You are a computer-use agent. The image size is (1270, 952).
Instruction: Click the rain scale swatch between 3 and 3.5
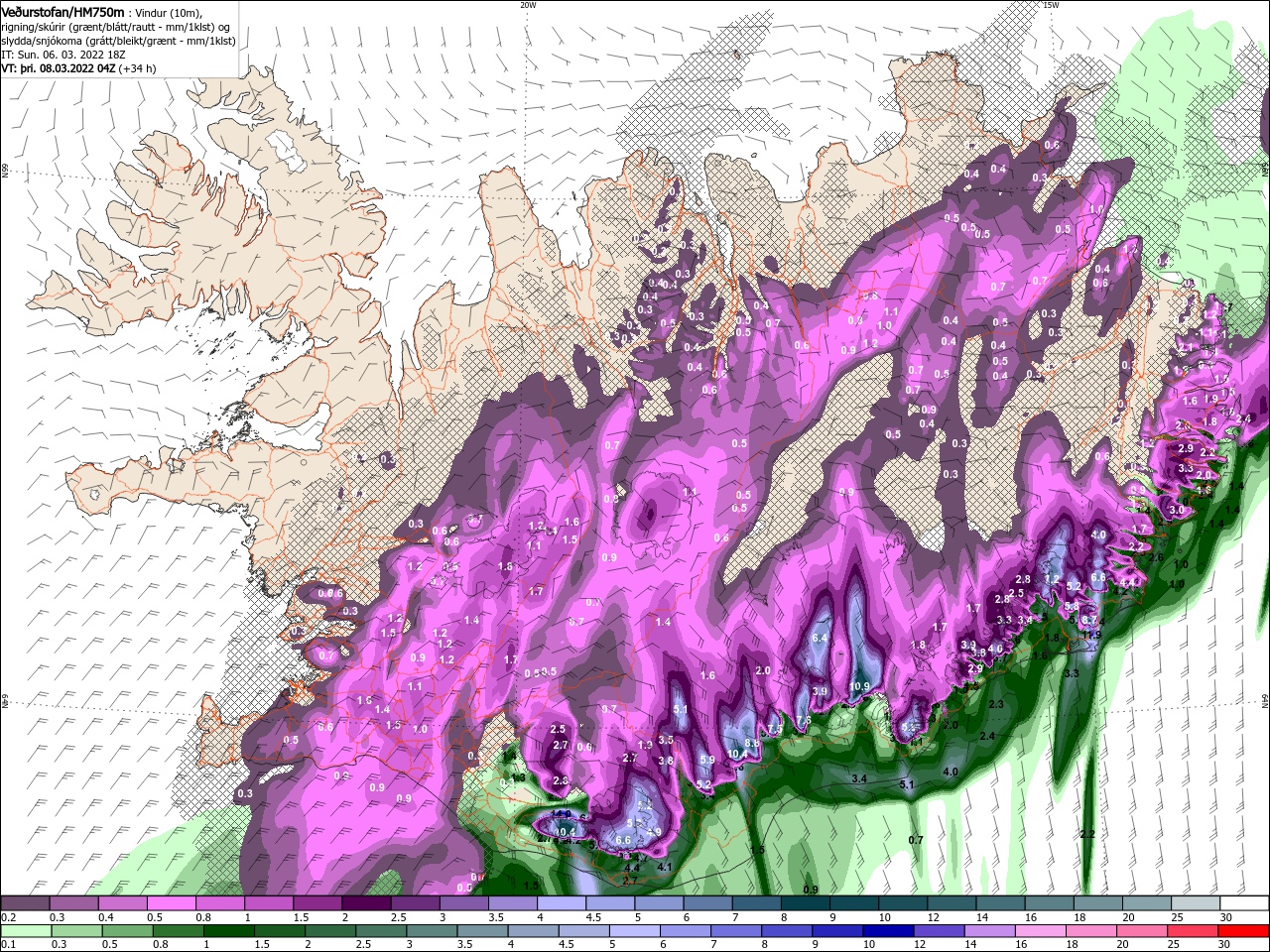point(432,931)
